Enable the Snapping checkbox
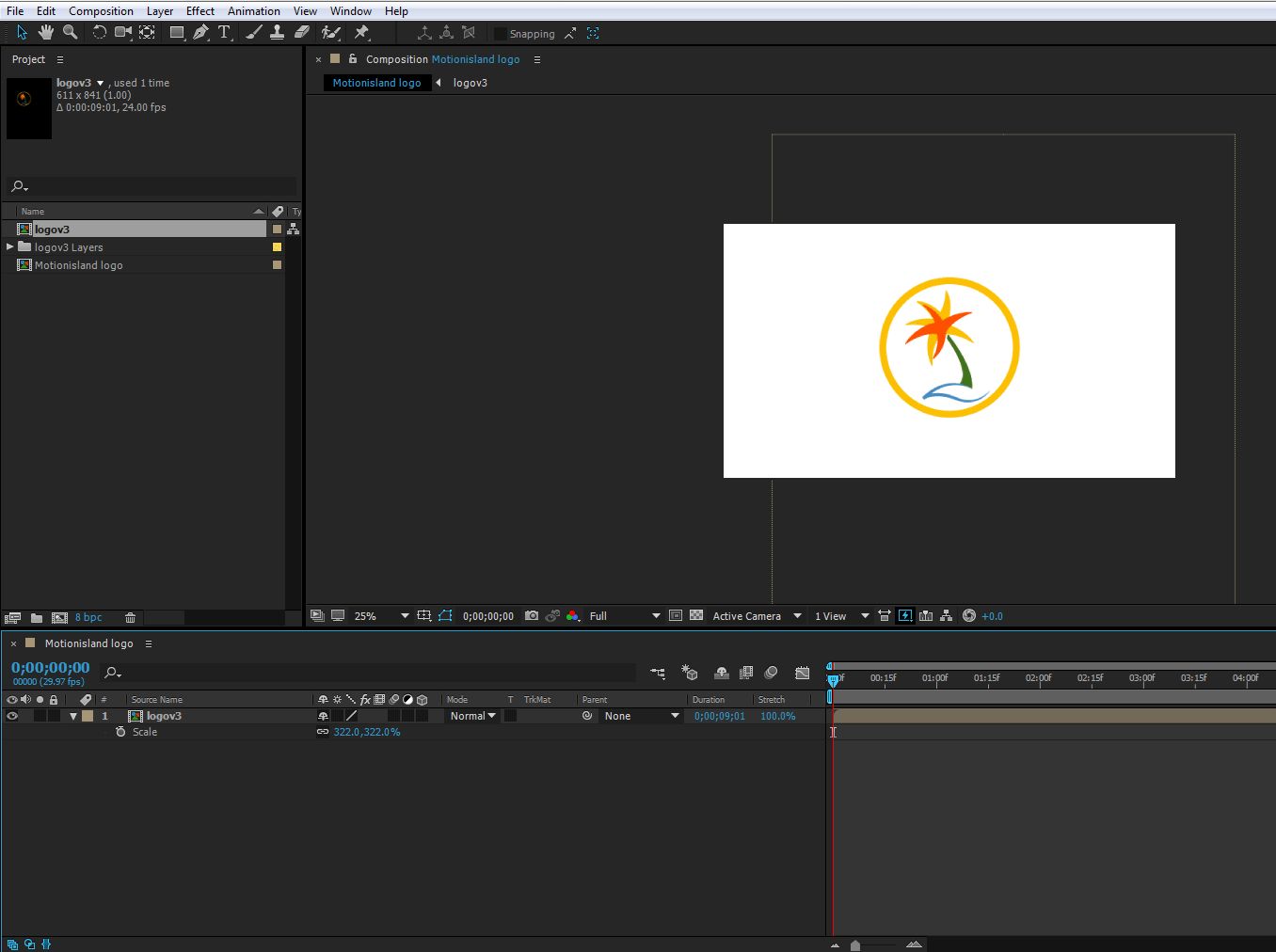1276x952 pixels. [501, 34]
